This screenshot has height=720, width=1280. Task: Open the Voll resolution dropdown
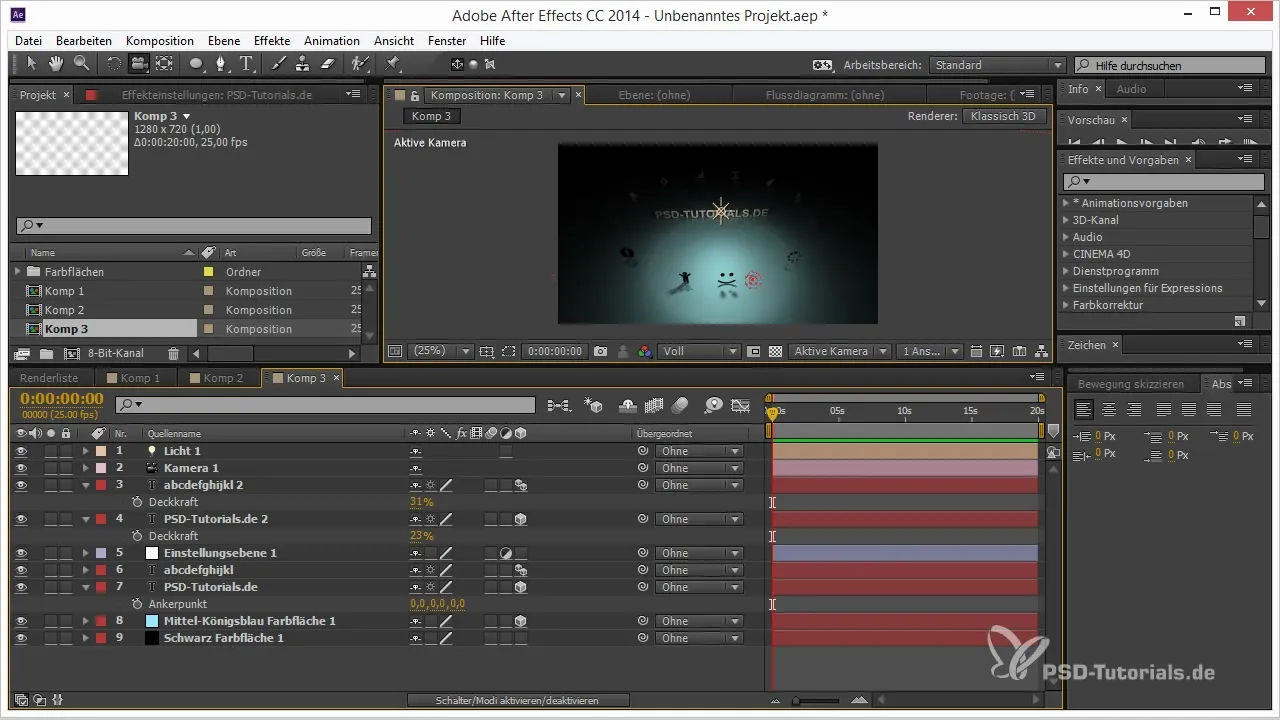pos(699,352)
